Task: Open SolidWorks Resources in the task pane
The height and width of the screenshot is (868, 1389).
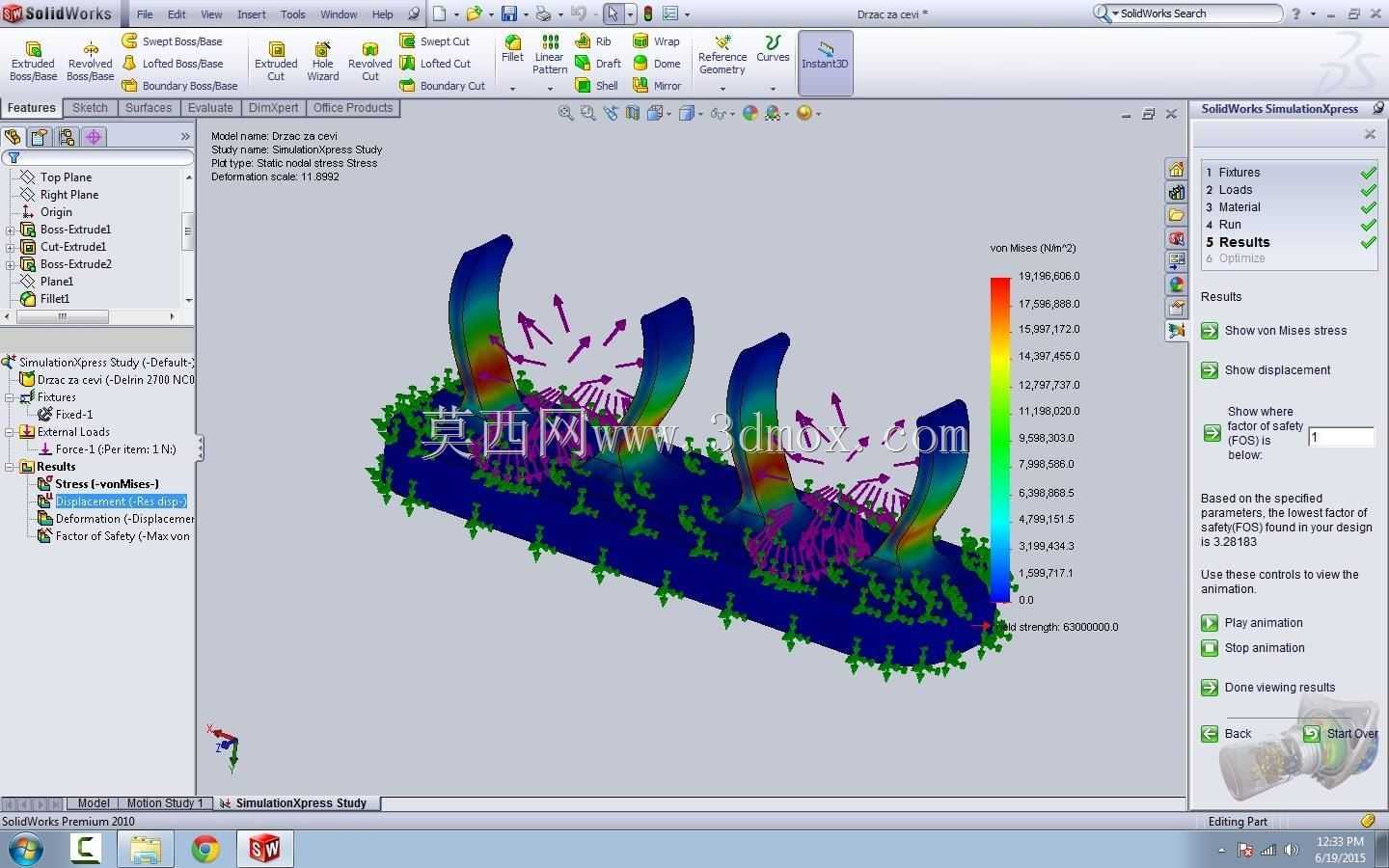Action: pyautogui.click(x=1176, y=170)
